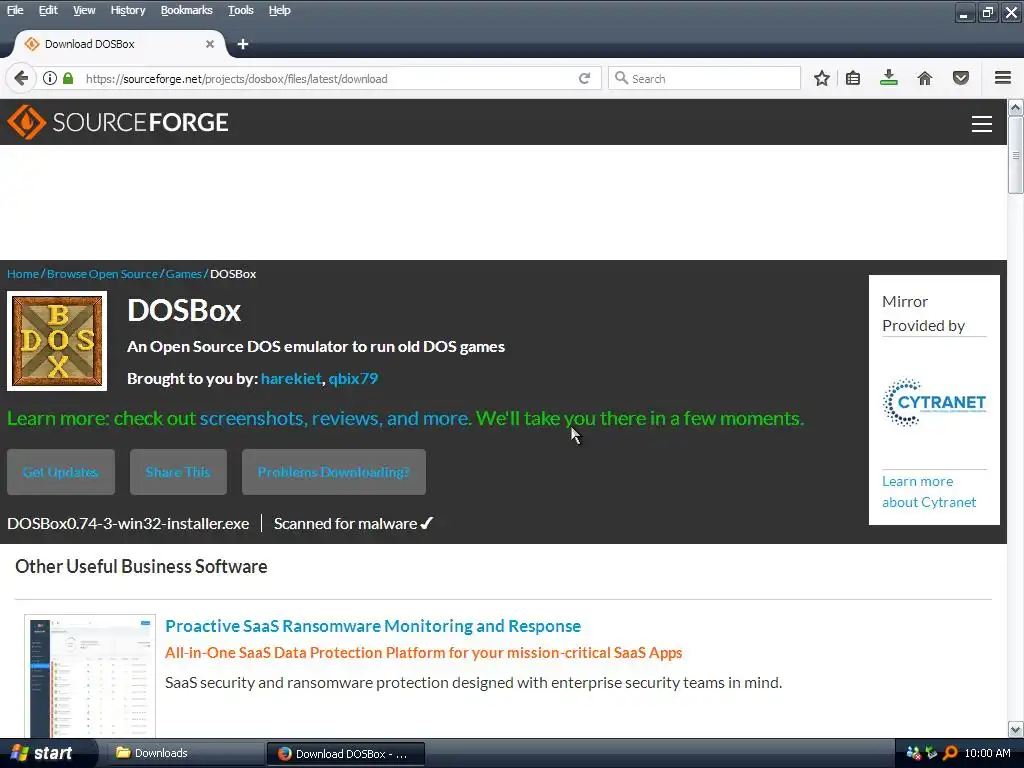Click the 'All-in-One SaaS Data Protection Platform' text

pos(424,652)
